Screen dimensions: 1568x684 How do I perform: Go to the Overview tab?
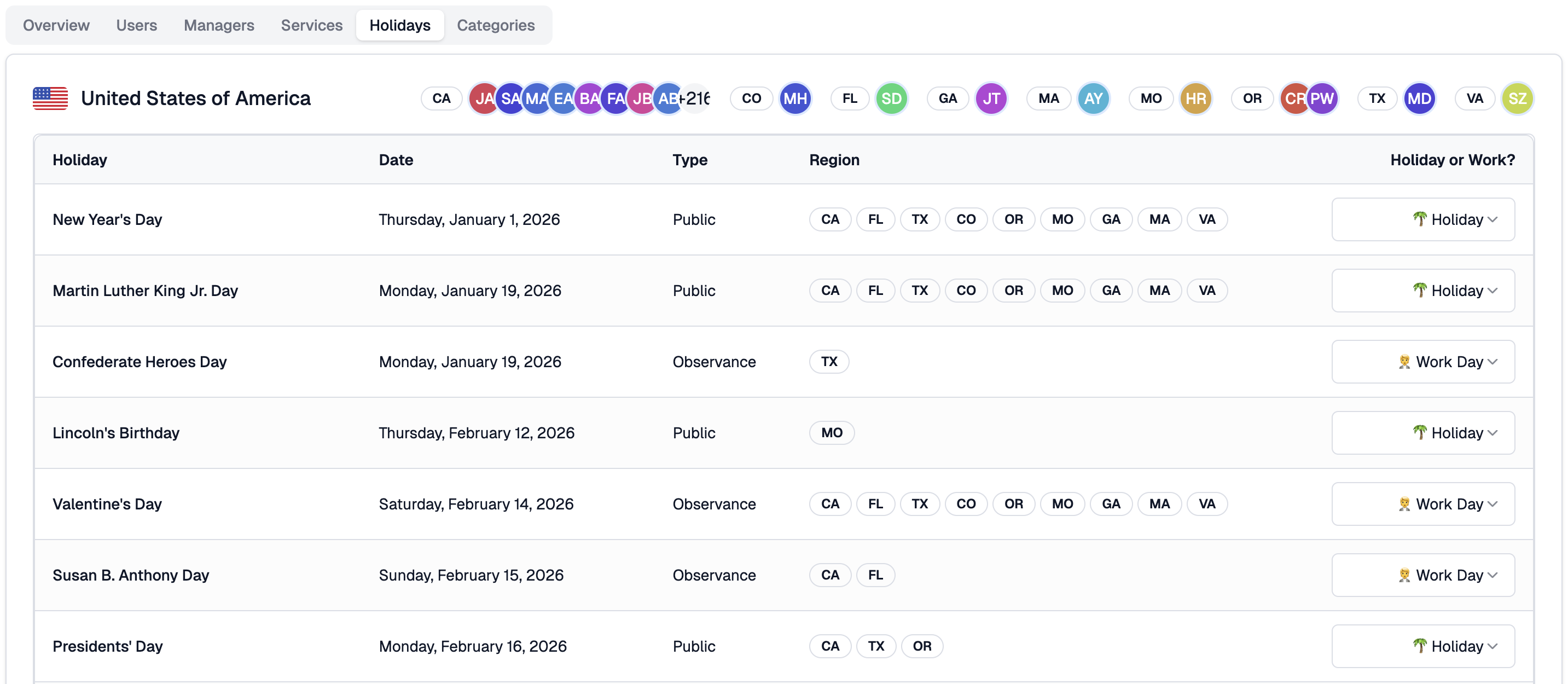point(56,25)
